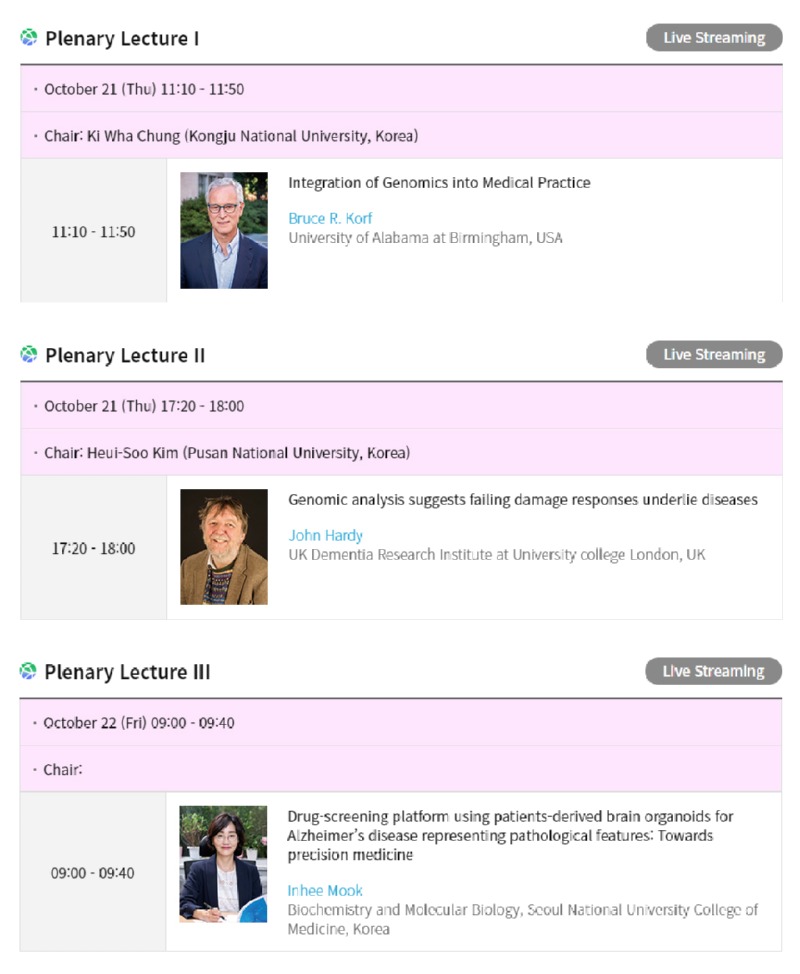
Task: Click the globe icon beside Plenary Lecture III
Action: pos(28,671)
